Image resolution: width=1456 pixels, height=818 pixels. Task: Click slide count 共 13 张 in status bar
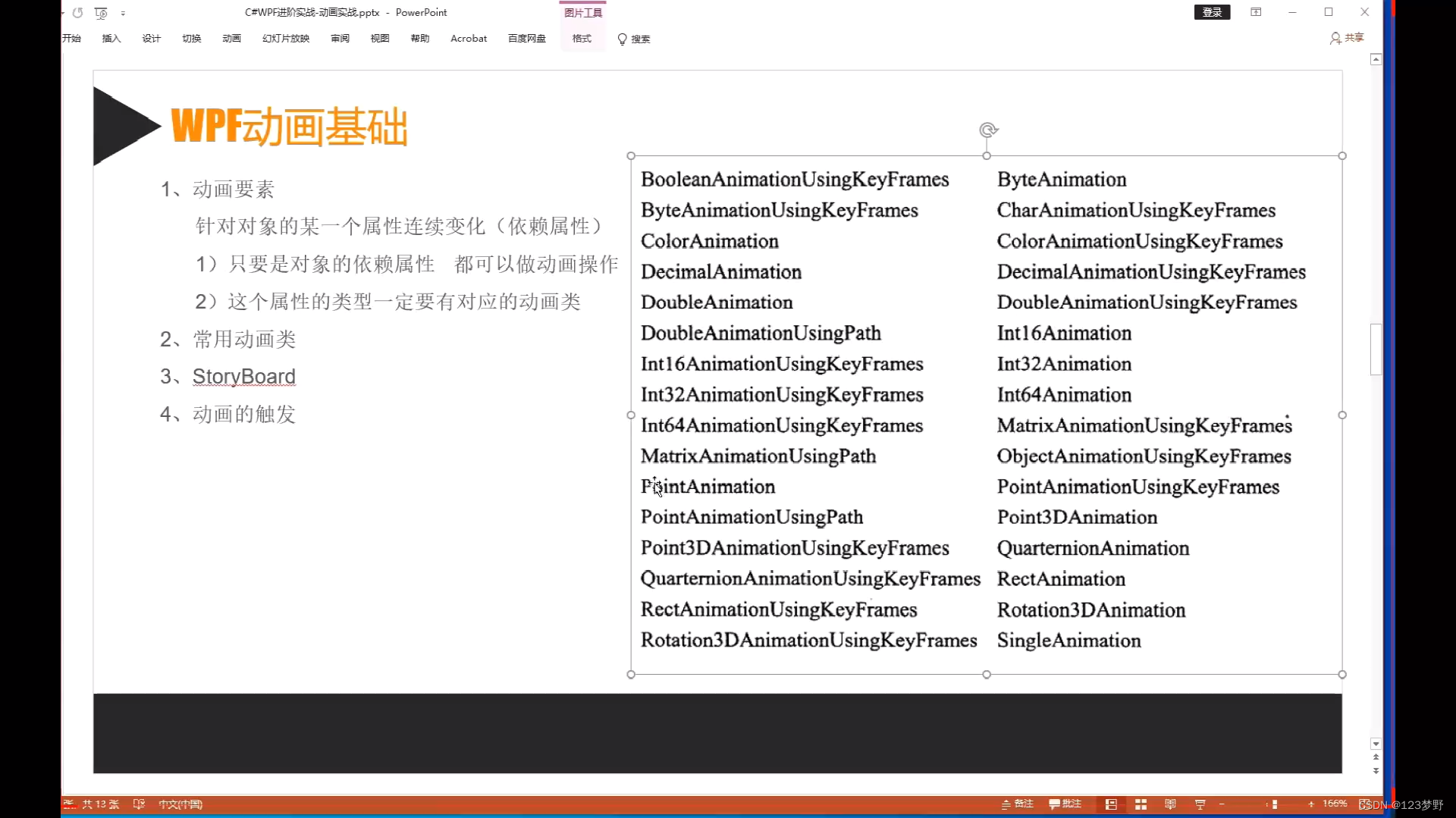[x=100, y=804]
